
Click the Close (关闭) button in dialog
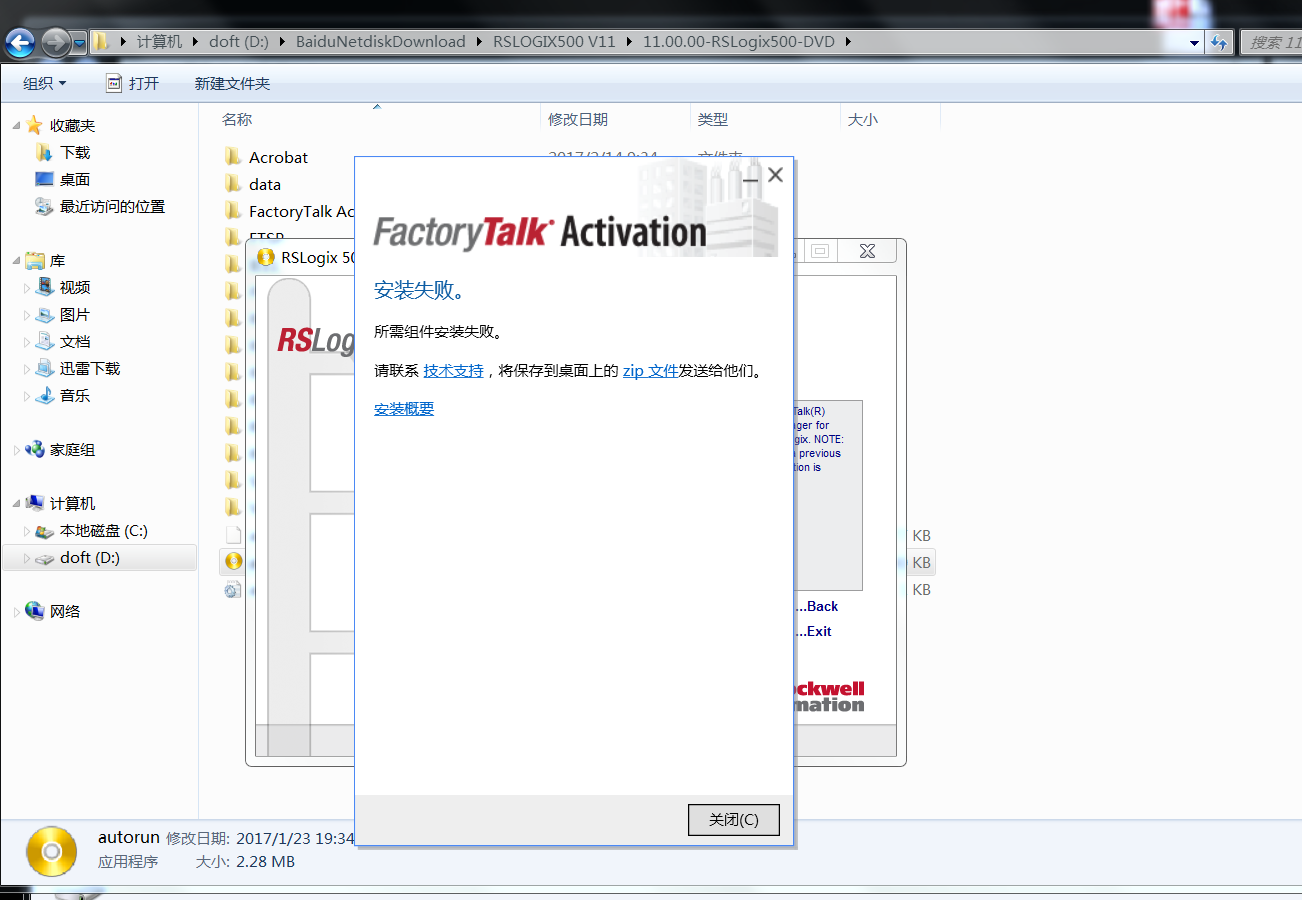click(x=733, y=819)
